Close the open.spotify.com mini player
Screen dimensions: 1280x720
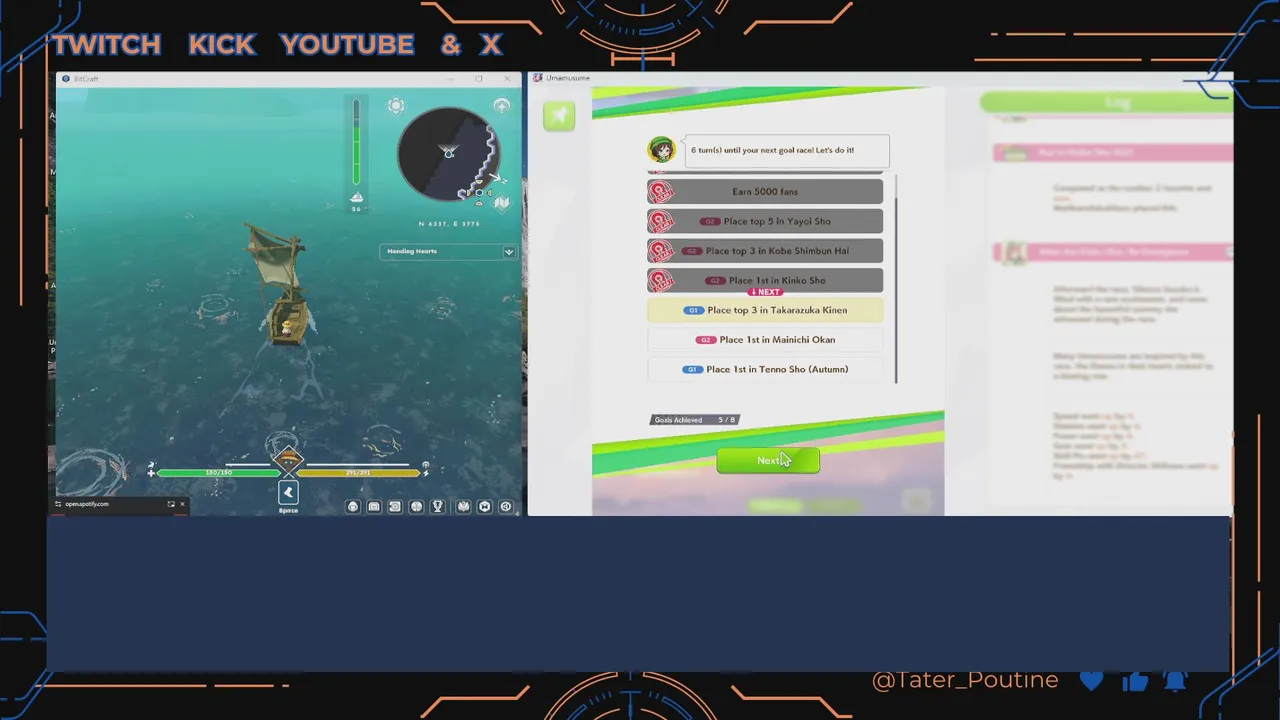(x=182, y=504)
